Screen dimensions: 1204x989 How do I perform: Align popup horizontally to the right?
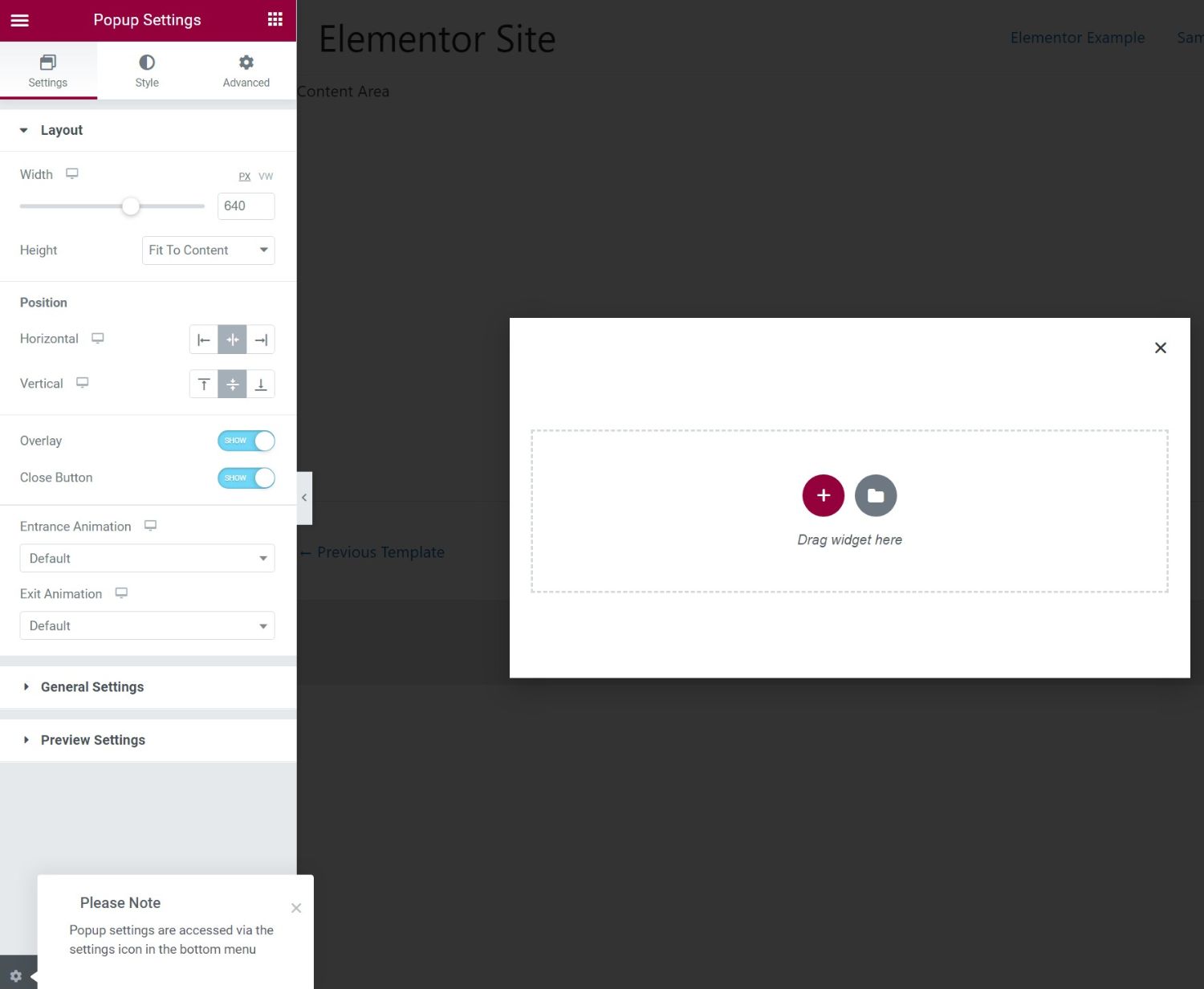click(260, 339)
